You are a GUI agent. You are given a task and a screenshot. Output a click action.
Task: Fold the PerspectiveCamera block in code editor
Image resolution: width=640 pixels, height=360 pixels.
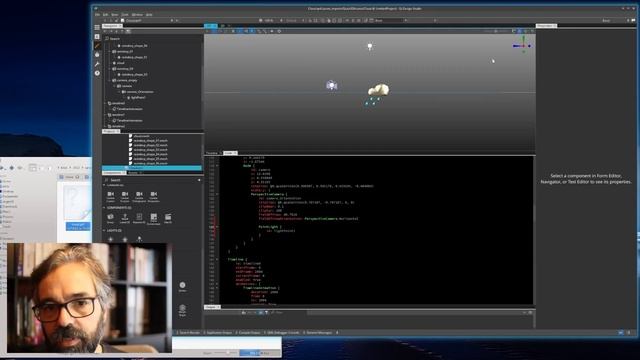tap(217, 194)
